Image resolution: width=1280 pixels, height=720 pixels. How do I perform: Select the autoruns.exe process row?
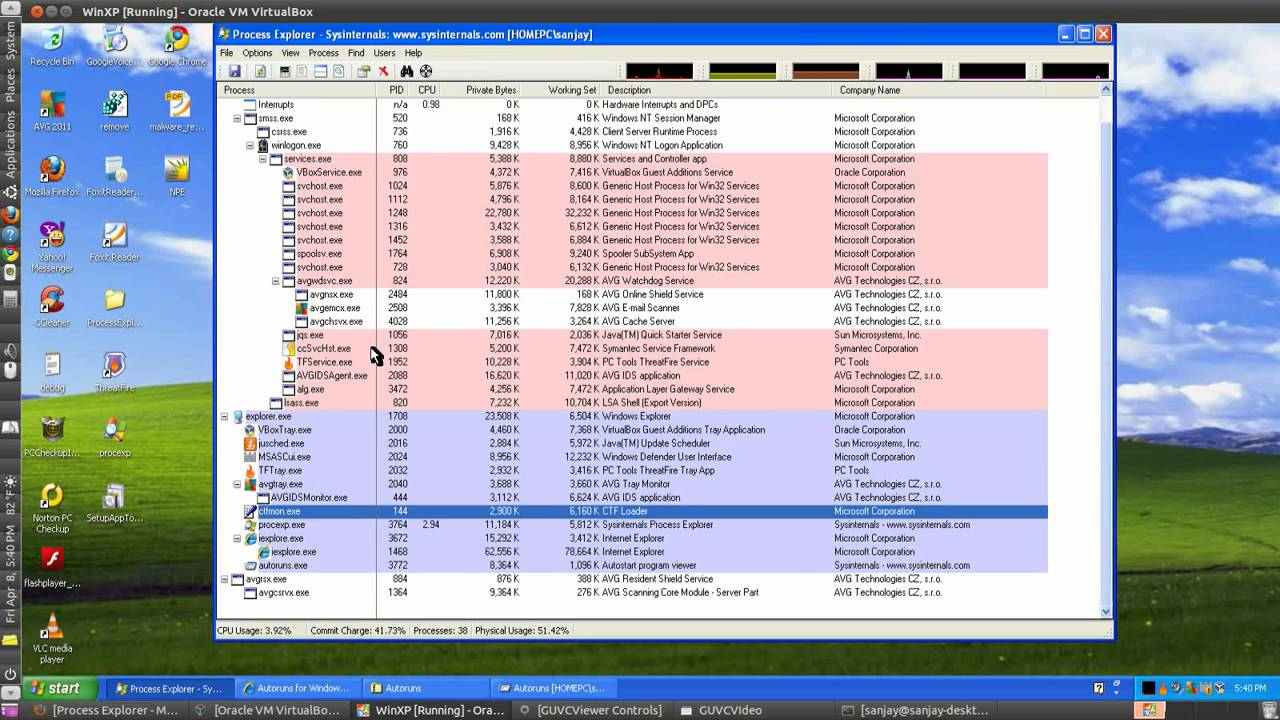pyautogui.click(x=632, y=565)
